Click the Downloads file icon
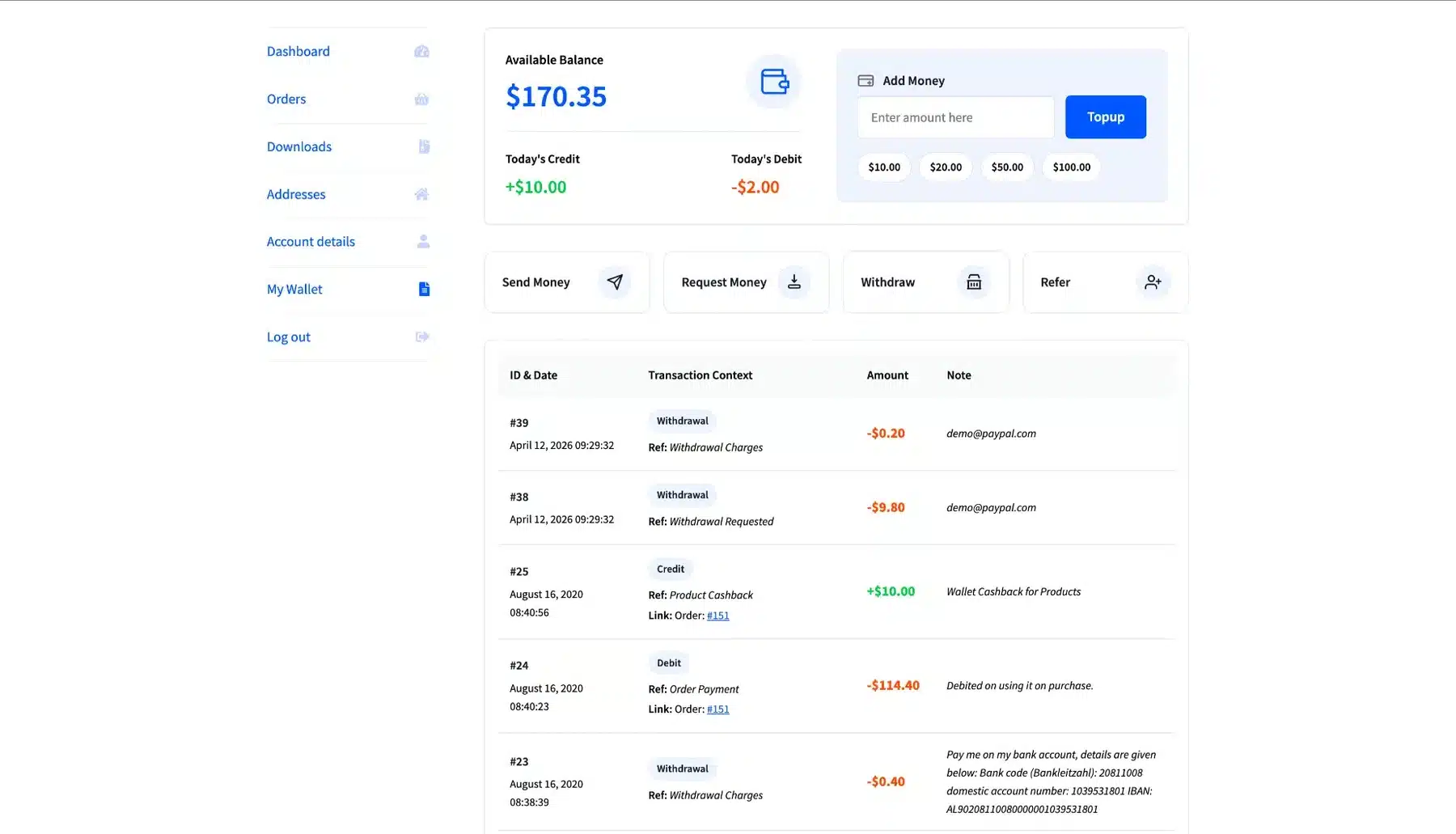 (x=424, y=146)
